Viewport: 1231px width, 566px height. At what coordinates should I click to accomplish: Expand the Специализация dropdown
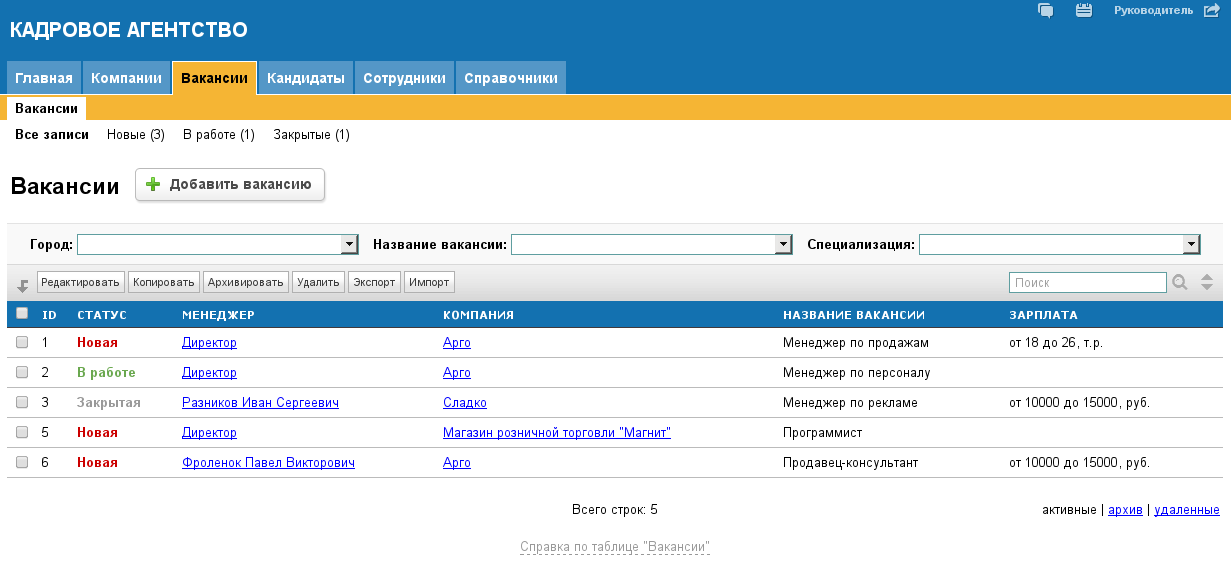[x=1191, y=245]
